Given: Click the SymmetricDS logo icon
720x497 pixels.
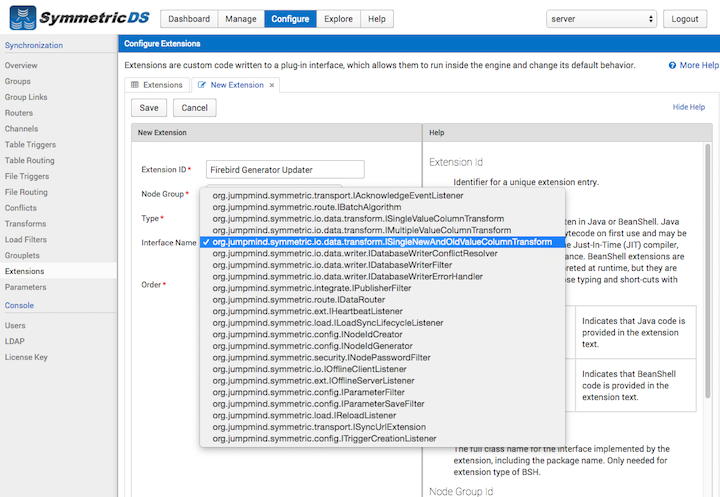Looking at the screenshot, I should click(x=21, y=18).
